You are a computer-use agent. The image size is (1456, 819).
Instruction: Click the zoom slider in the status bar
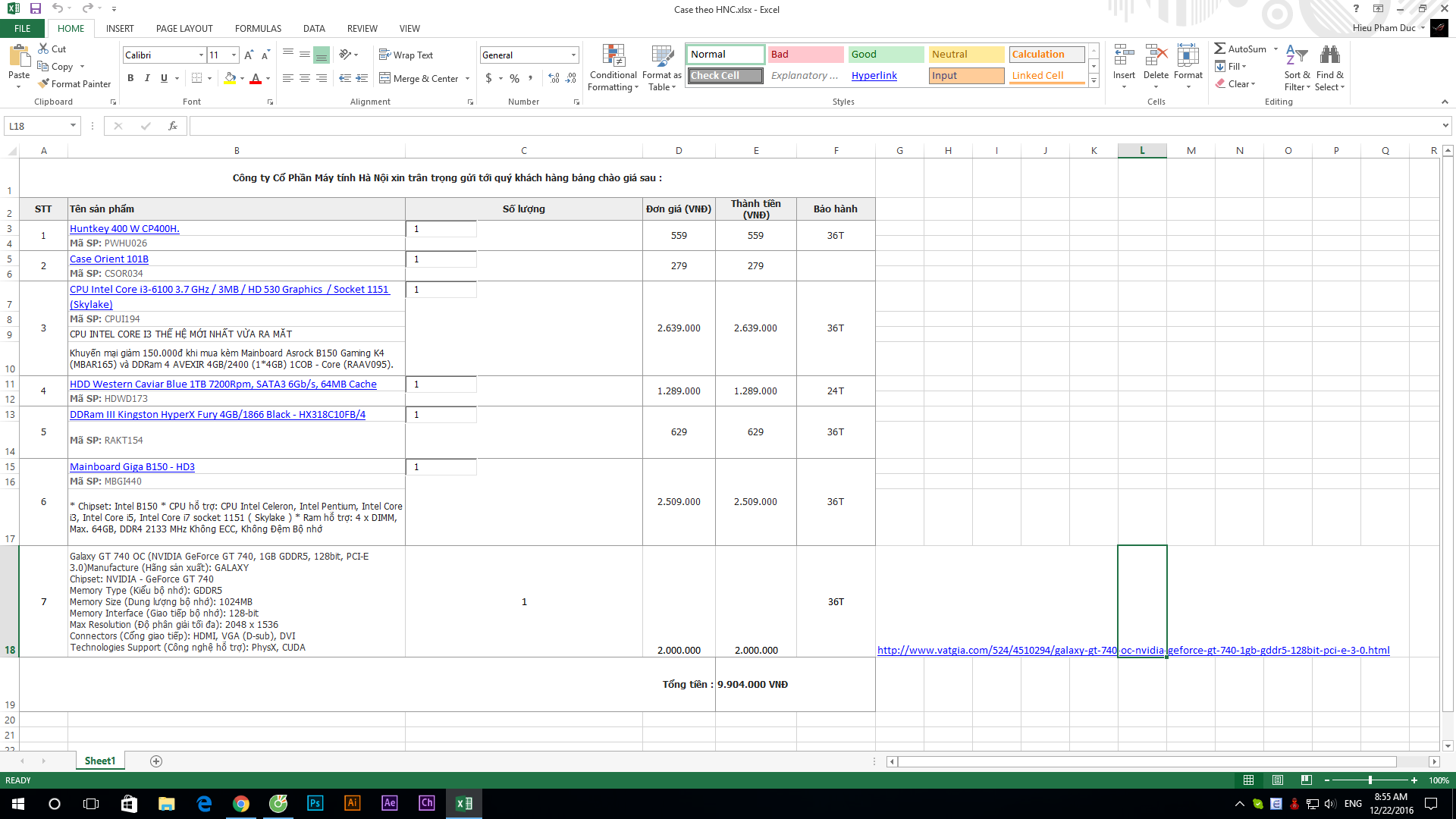(1370, 780)
